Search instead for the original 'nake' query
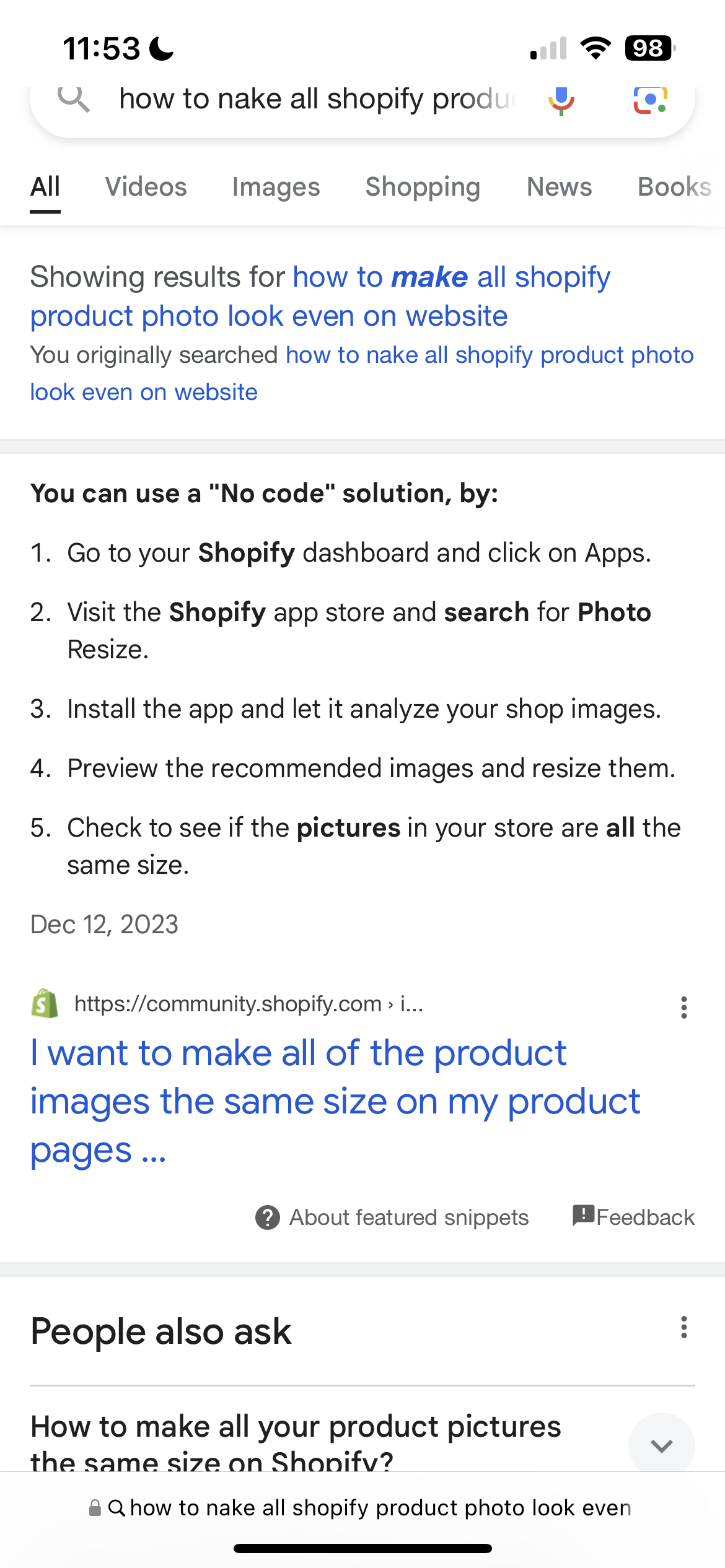 tap(362, 373)
